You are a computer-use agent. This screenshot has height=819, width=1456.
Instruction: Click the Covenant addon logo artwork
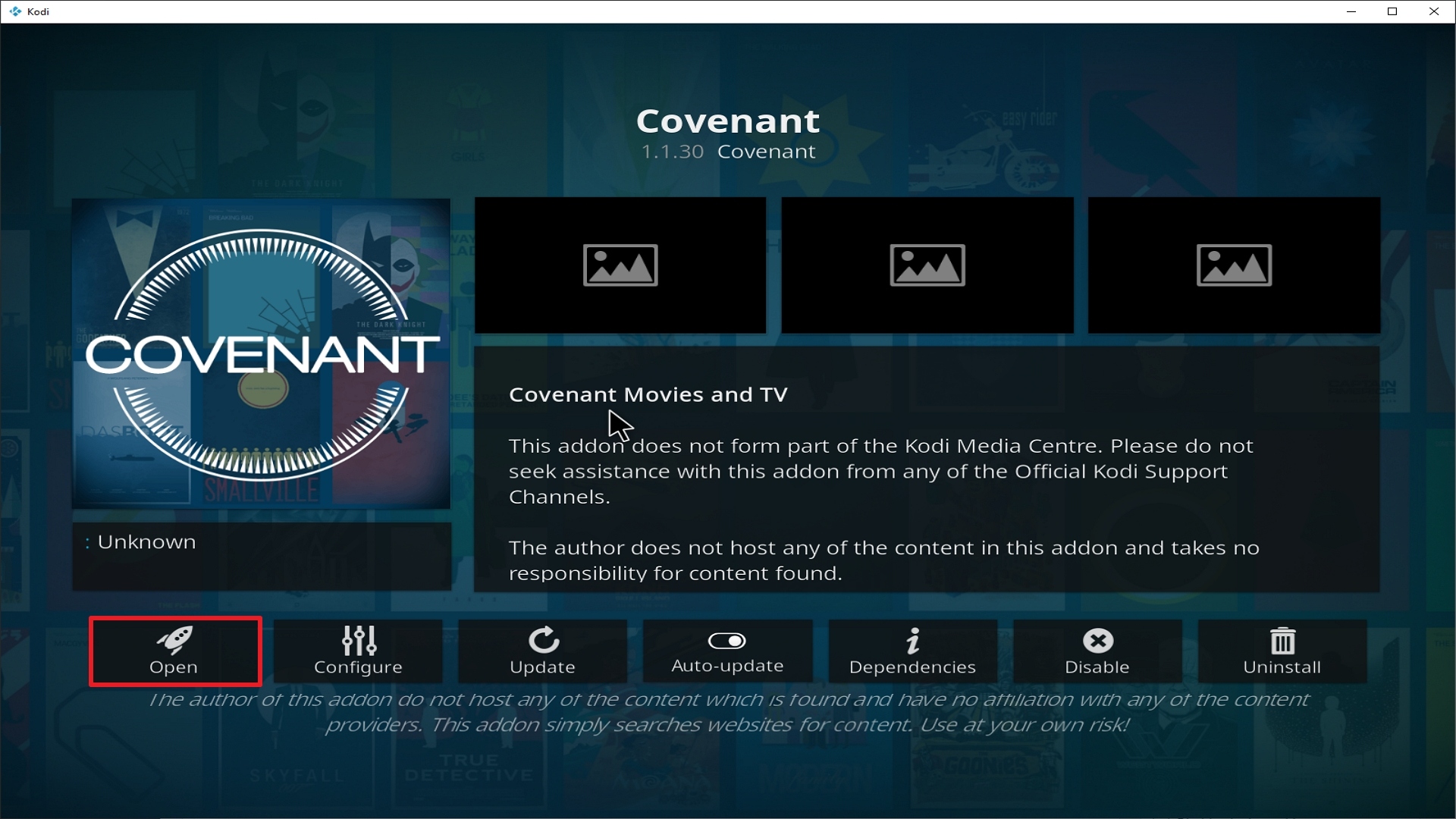[x=261, y=353]
